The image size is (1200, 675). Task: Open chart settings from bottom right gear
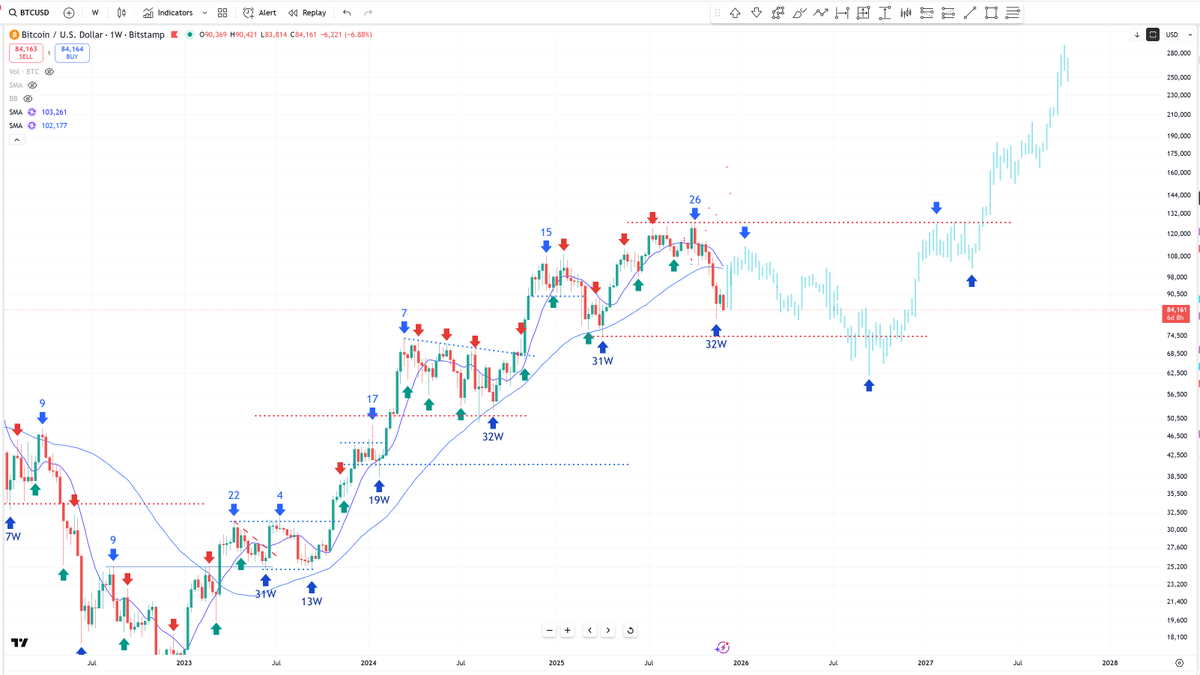(1178, 662)
